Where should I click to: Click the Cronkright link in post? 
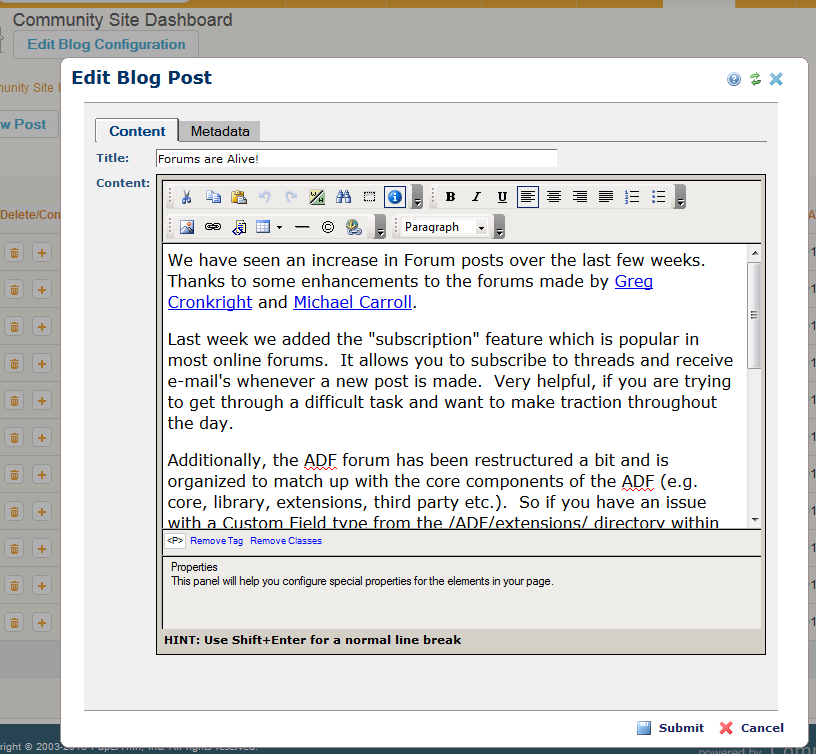[x=210, y=302]
